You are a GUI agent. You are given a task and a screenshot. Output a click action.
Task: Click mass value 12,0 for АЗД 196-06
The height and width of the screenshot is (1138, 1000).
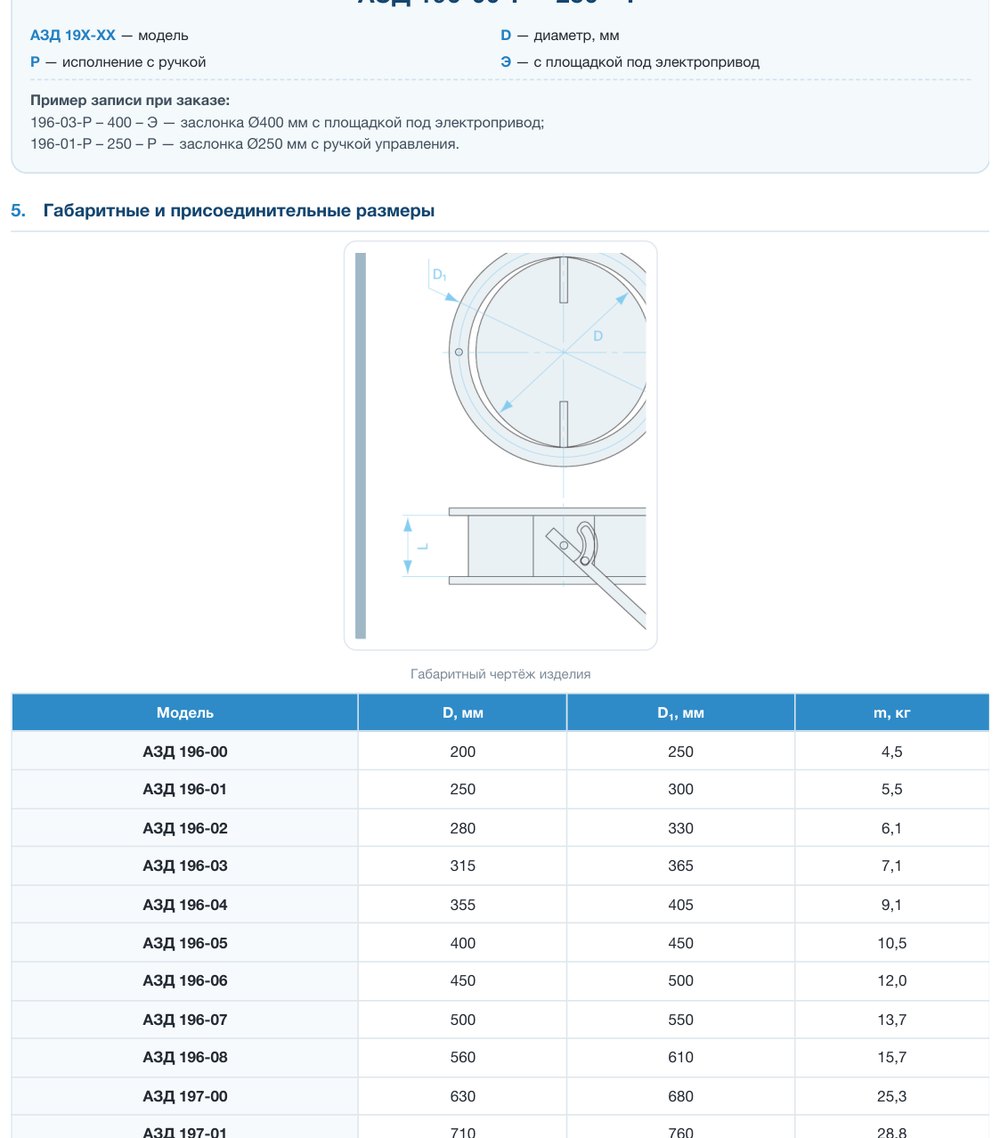tap(892, 981)
